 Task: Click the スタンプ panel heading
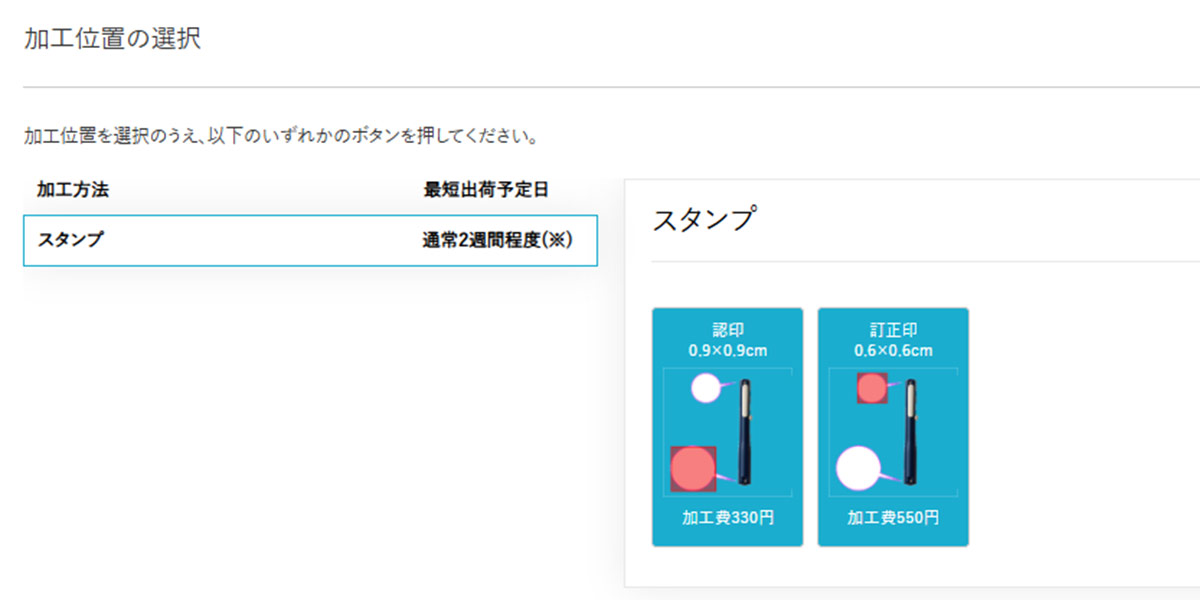(x=704, y=219)
